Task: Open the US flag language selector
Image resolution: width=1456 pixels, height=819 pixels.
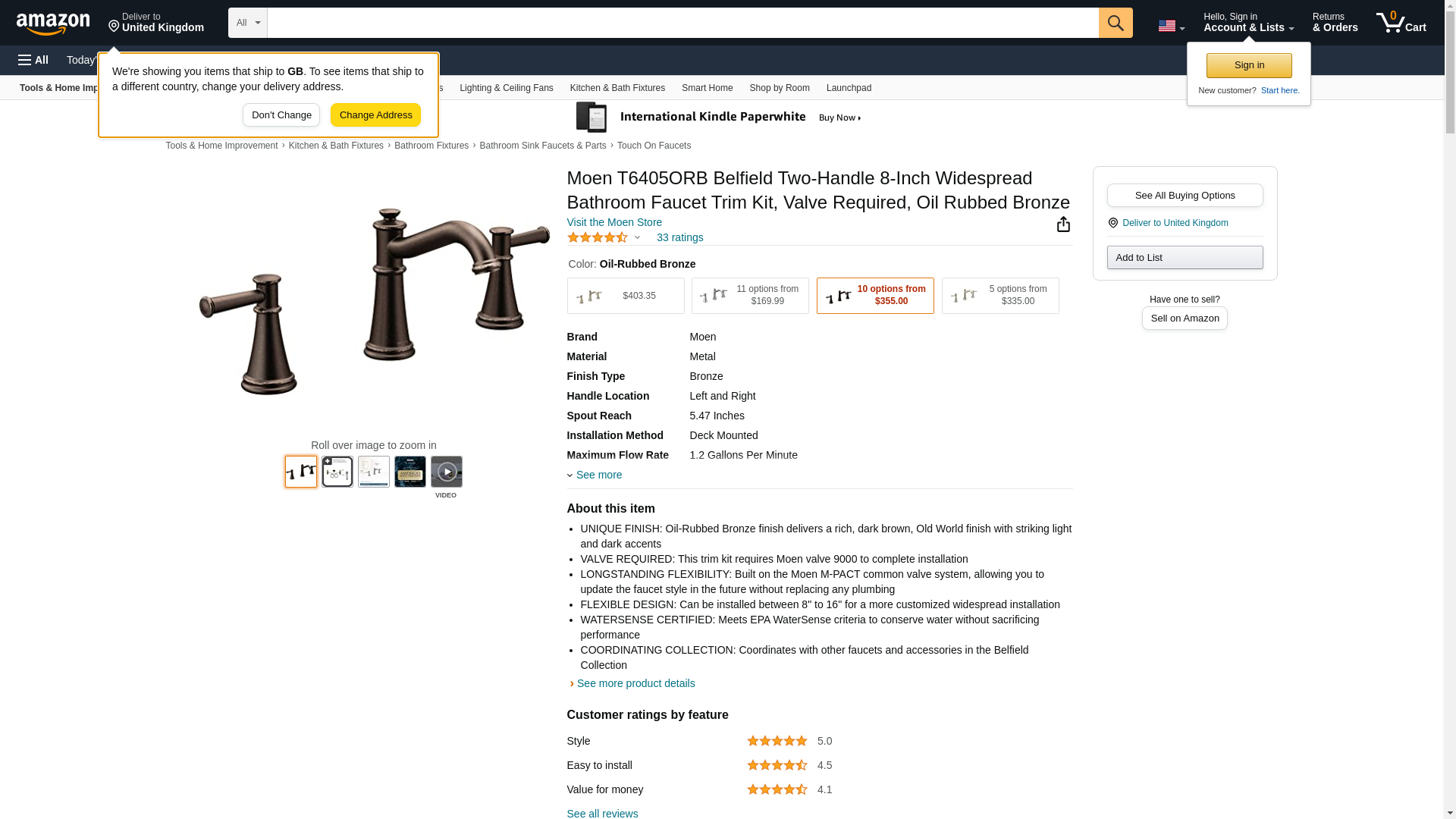Action: [x=1171, y=26]
